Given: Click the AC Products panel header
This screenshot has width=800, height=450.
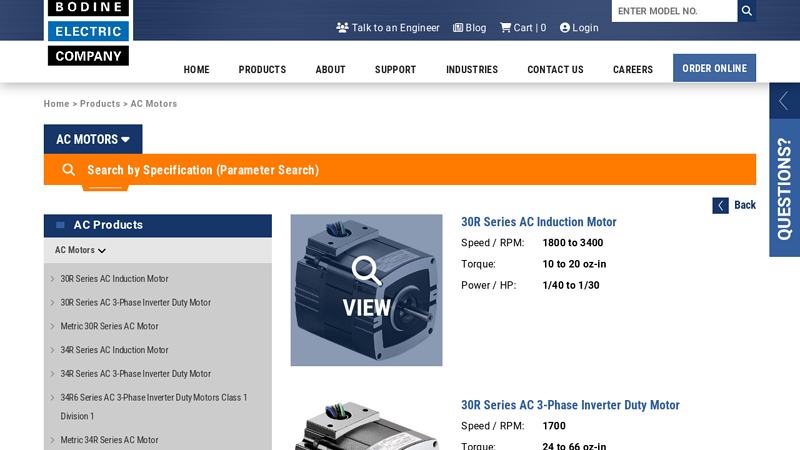Looking at the screenshot, I should click(158, 226).
